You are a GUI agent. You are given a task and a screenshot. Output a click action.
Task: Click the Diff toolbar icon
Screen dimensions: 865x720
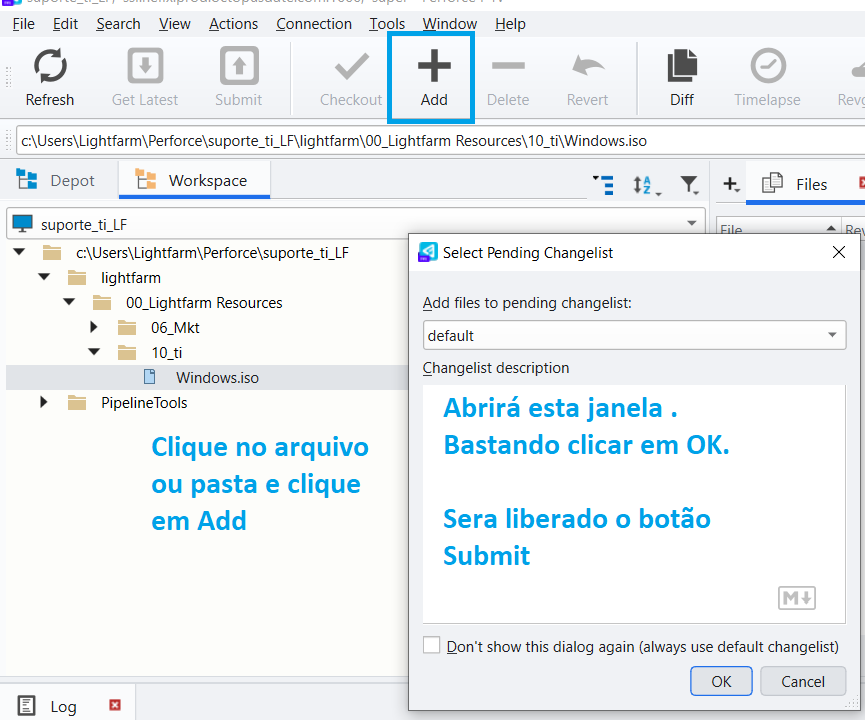click(682, 66)
